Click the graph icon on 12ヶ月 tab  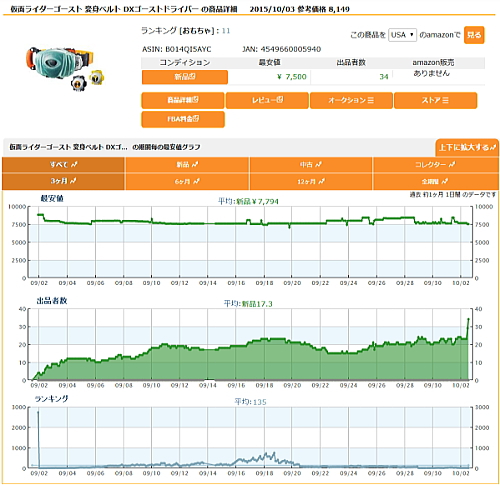coord(322,182)
